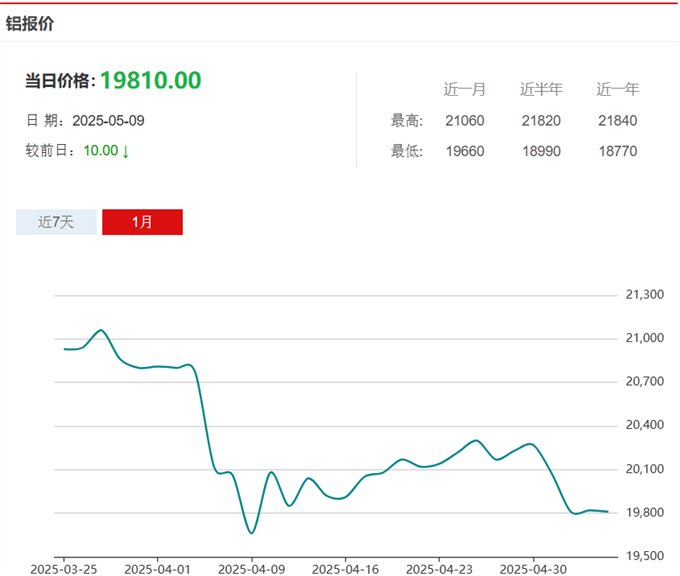Select the 近一年 column header

point(617,89)
